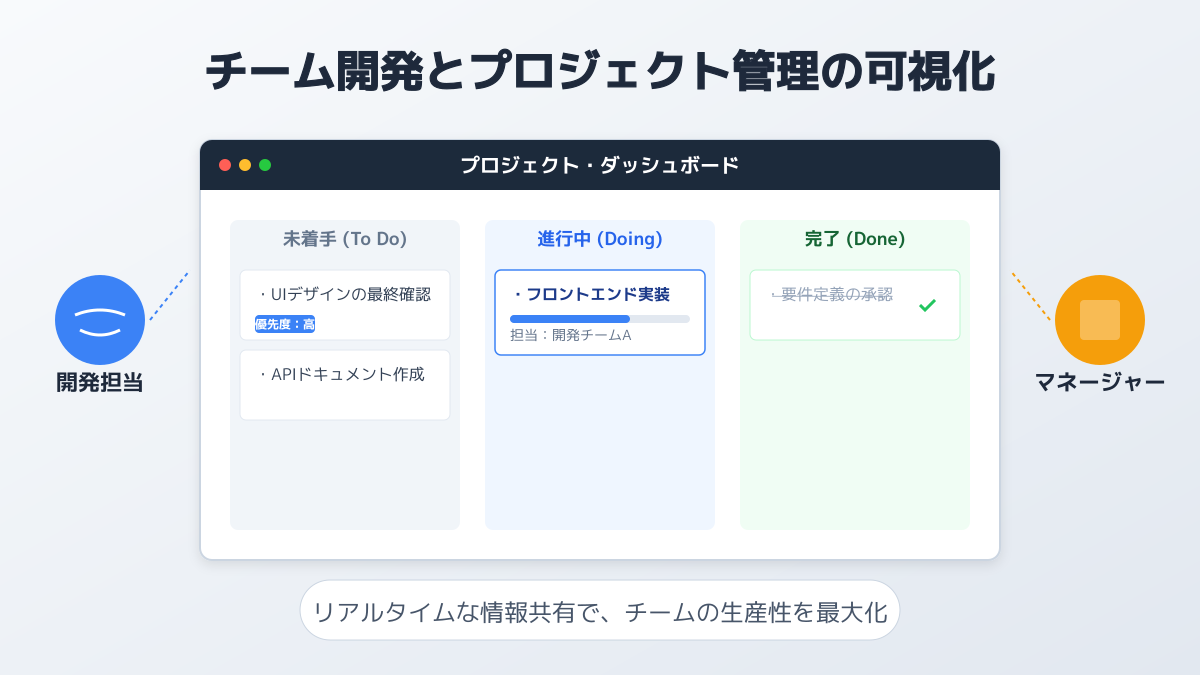Click the マネージャー label
The height and width of the screenshot is (675, 1200).
(1100, 382)
